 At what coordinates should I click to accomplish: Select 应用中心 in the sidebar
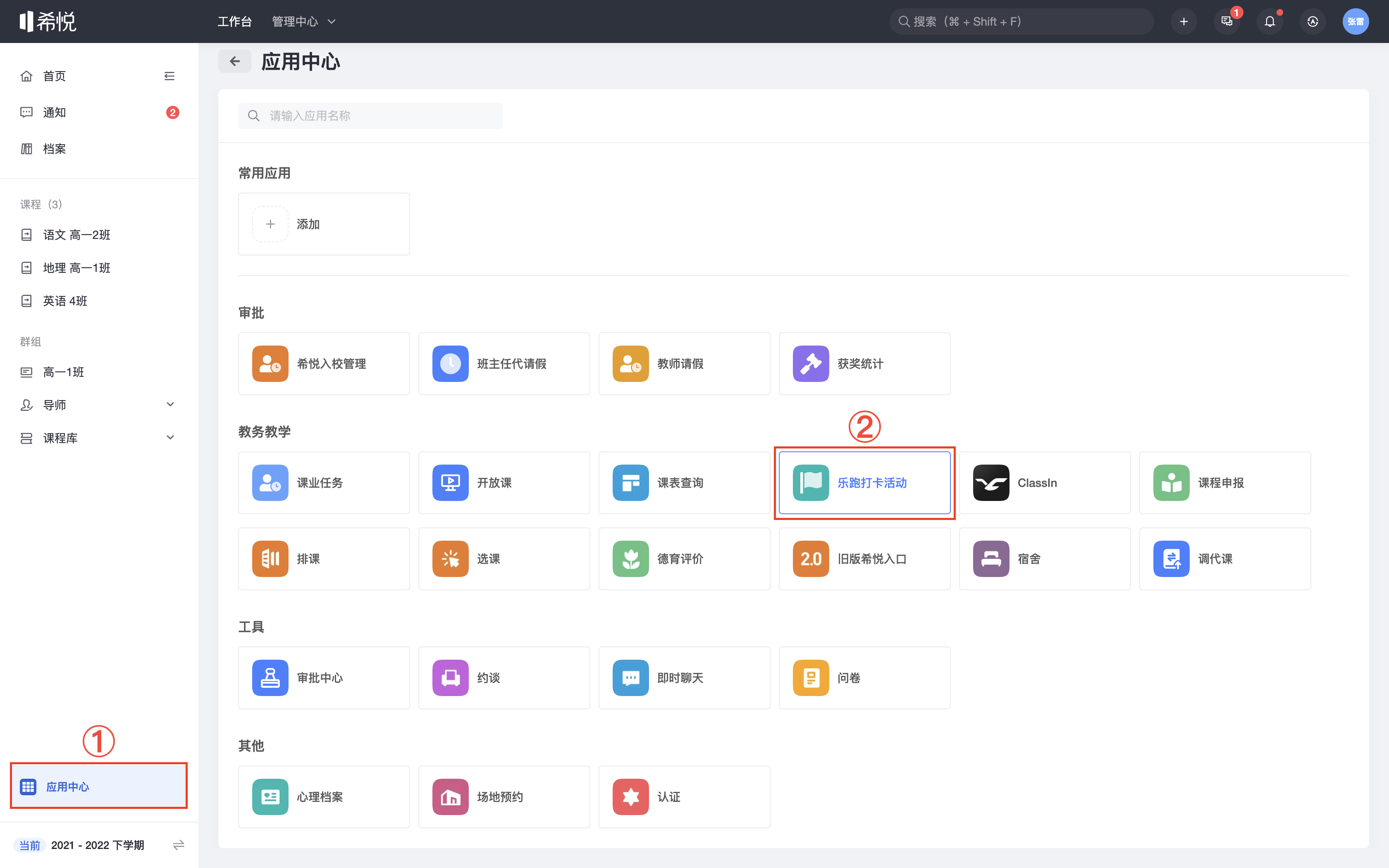tap(99, 786)
